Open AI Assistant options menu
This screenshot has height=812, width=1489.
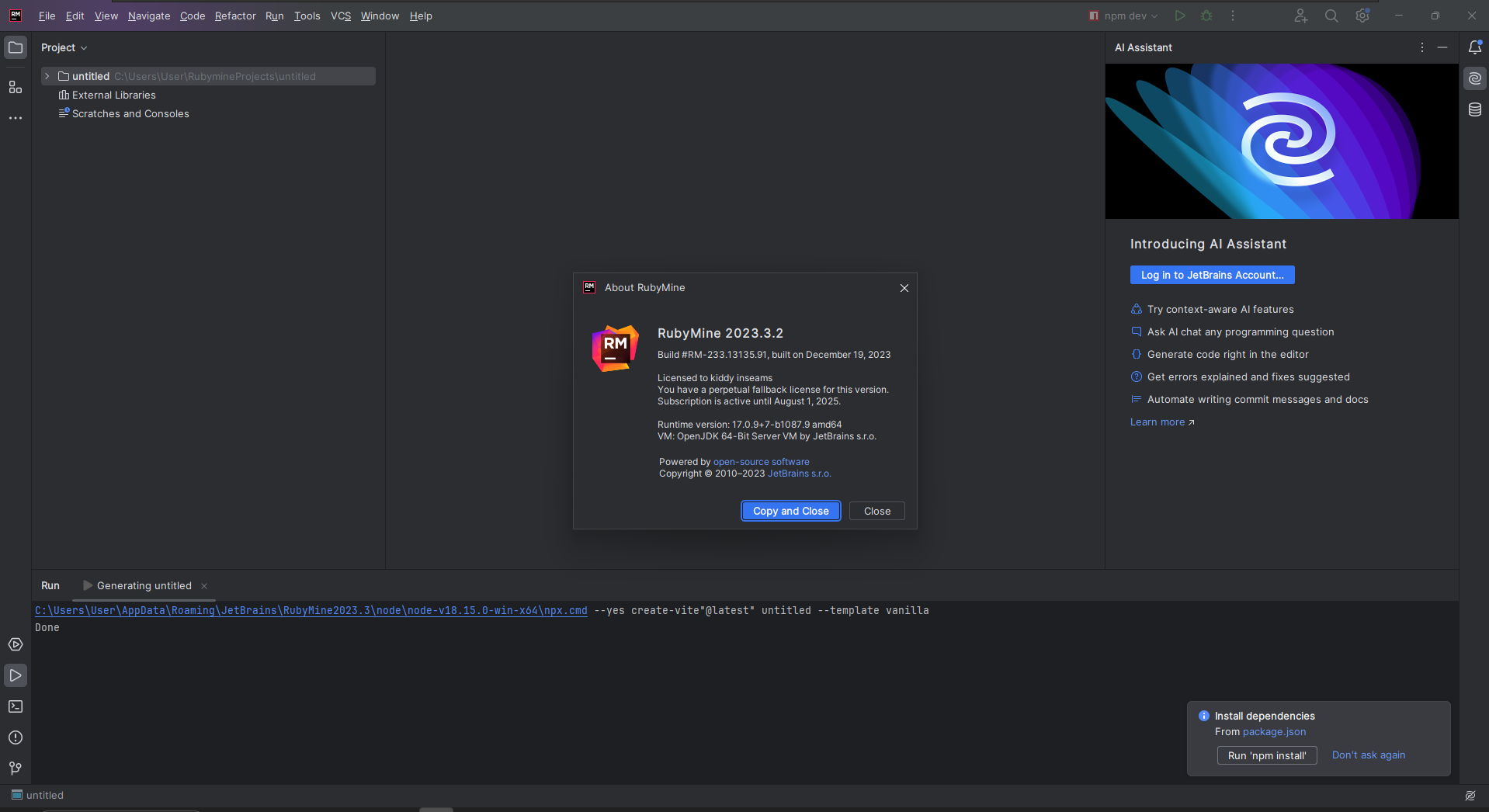1422,47
